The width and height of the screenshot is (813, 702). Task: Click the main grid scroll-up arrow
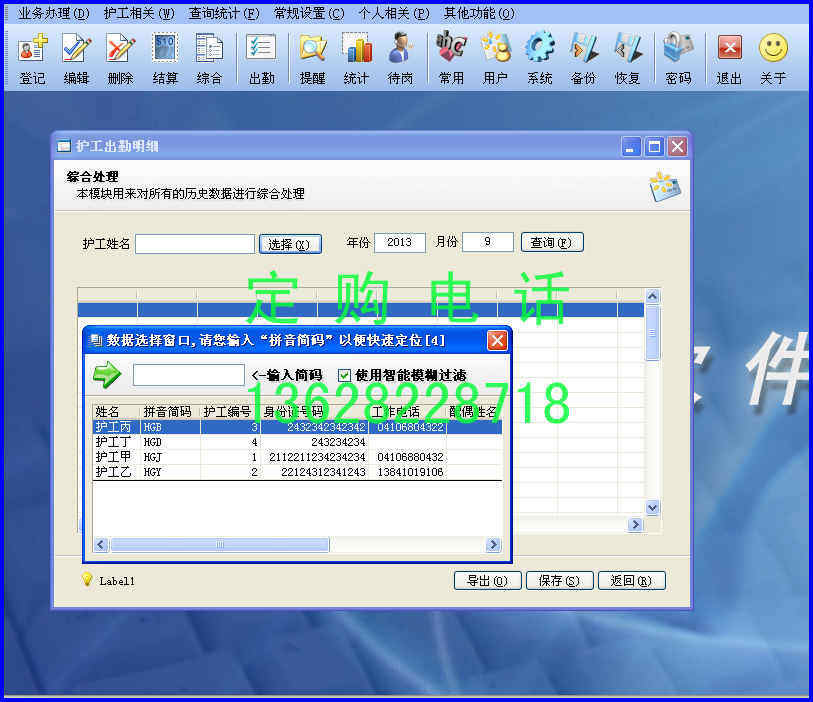point(652,296)
